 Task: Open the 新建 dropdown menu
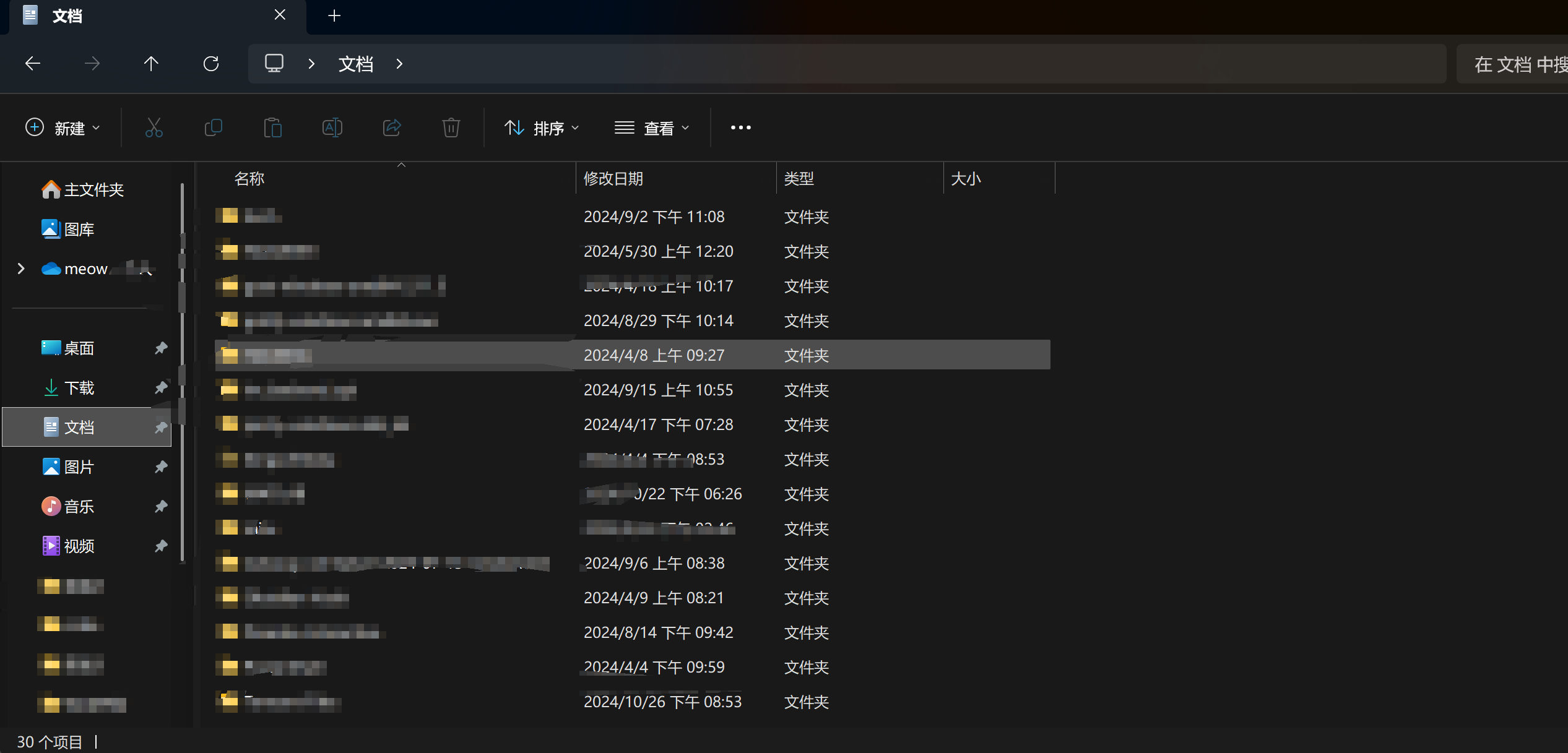click(x=62, y=127)
